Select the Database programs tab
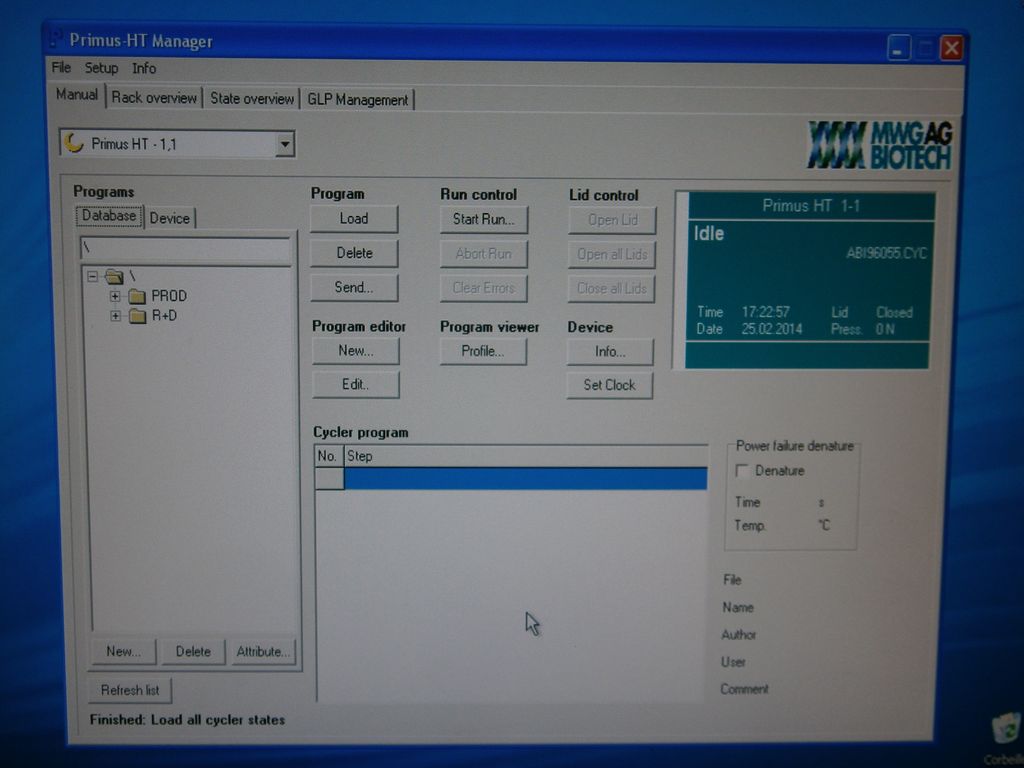 pyautogui.click(x=109, y=216)
